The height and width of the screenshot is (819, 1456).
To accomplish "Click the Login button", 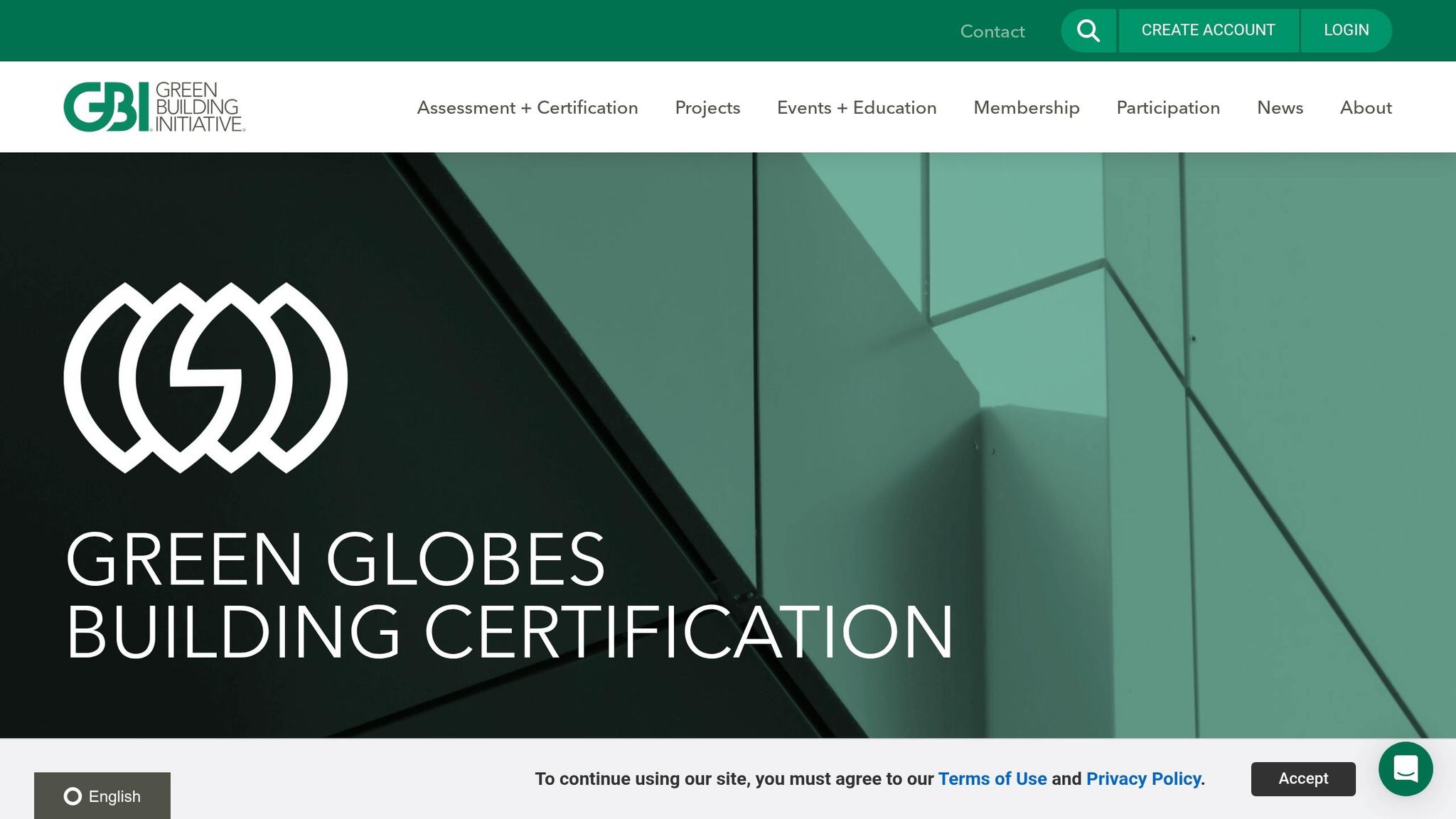I will coord(1347,31).
